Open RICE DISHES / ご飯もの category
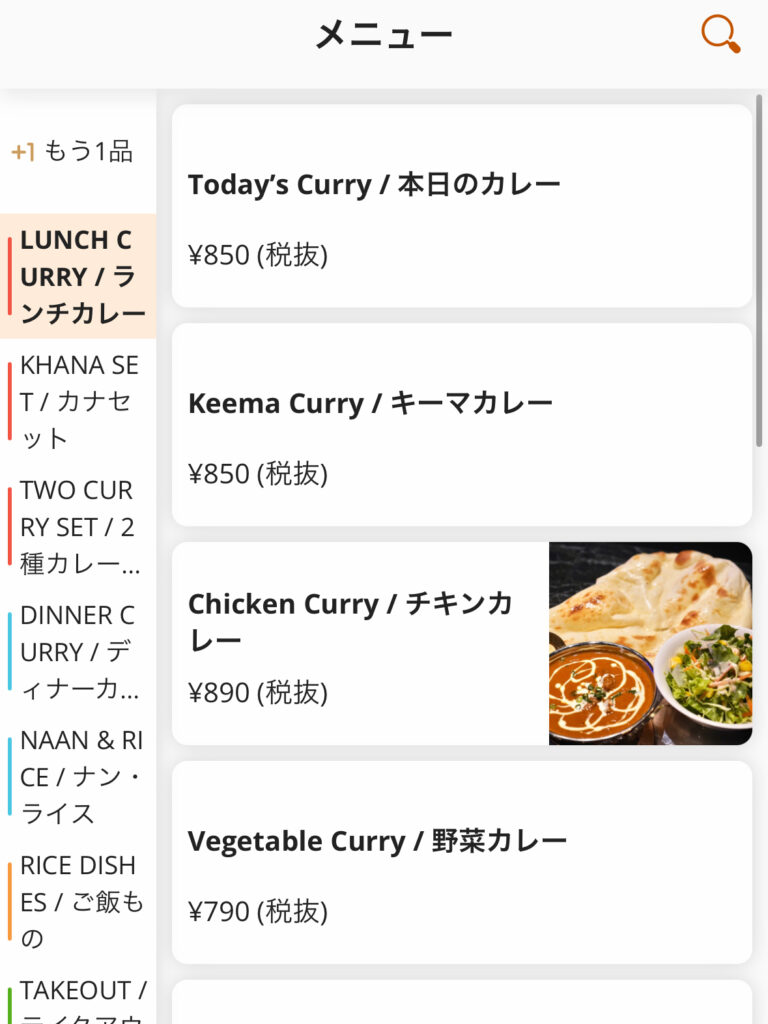 [80, 901]
